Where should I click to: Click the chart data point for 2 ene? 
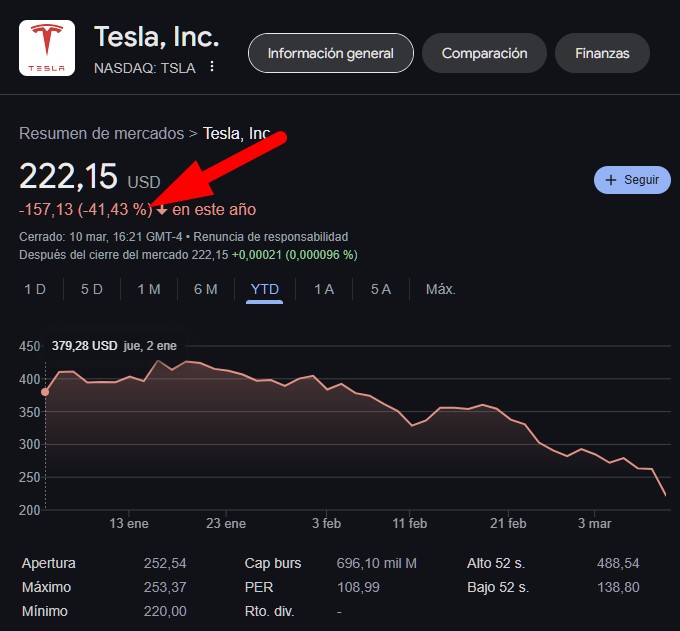(45, 392)
